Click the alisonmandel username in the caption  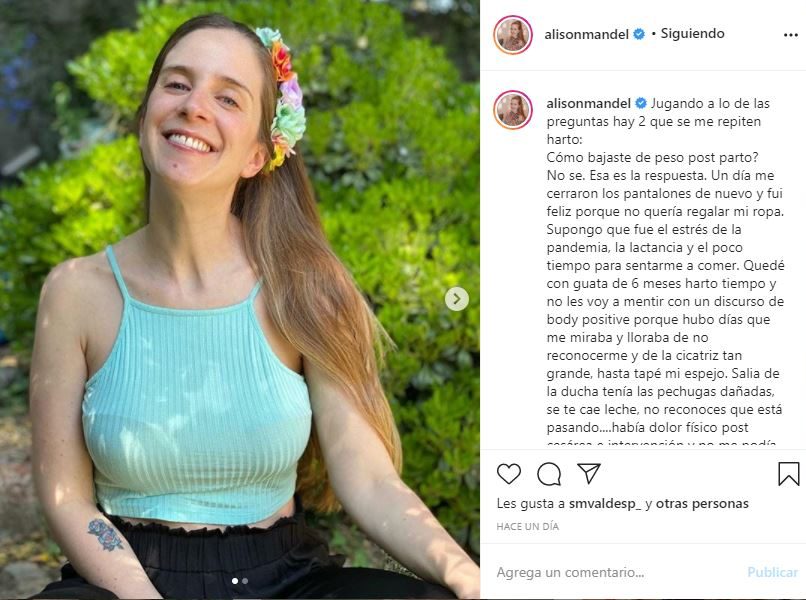tap(589, 103)
